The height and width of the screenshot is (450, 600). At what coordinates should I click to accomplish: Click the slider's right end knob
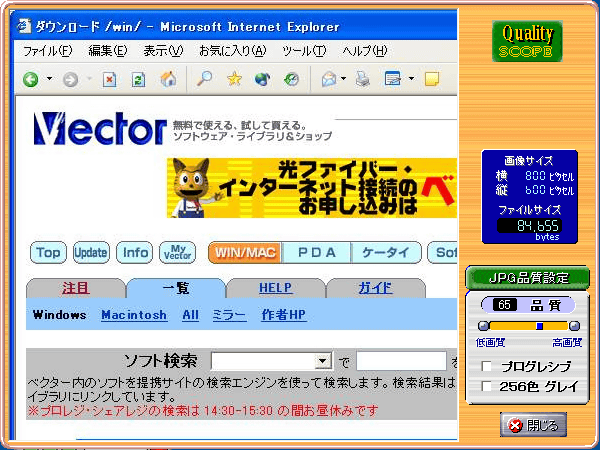coord(574,326)
